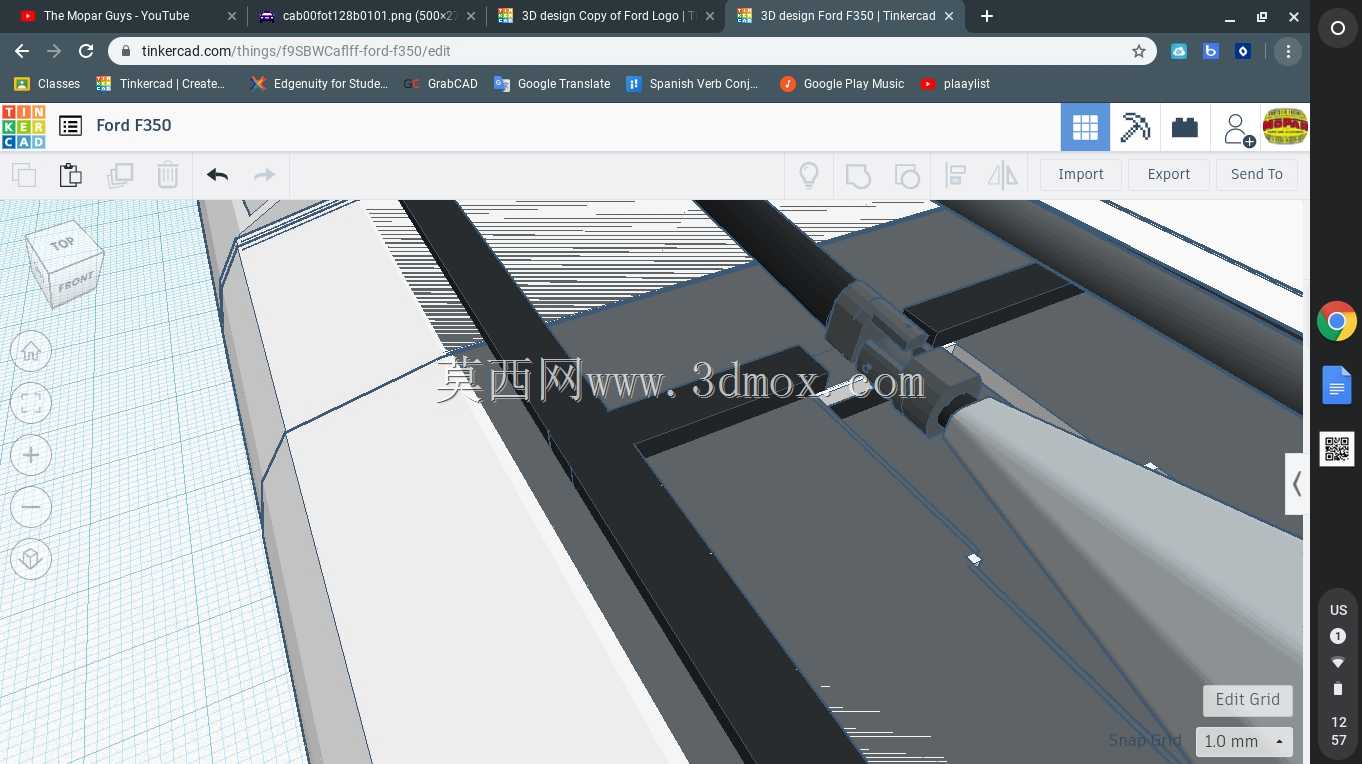Click the Edit Grid button
The height and width of the screenshot is (764, 1362).
pos(1247,699)
